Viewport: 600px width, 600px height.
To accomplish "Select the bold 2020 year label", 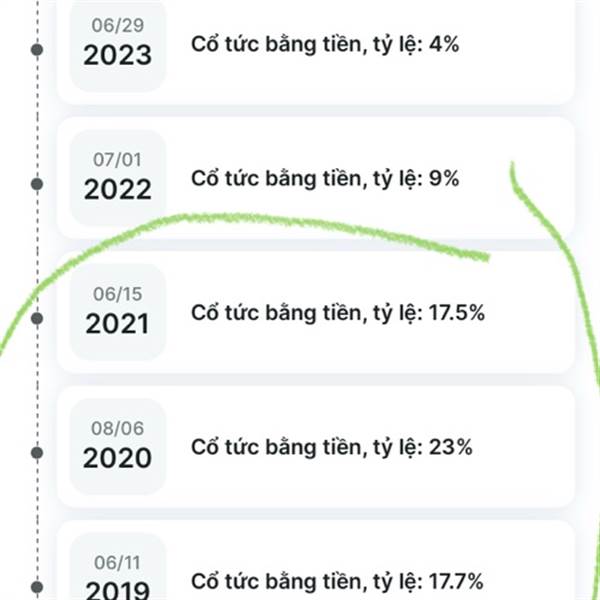I will tap(117, 459).
